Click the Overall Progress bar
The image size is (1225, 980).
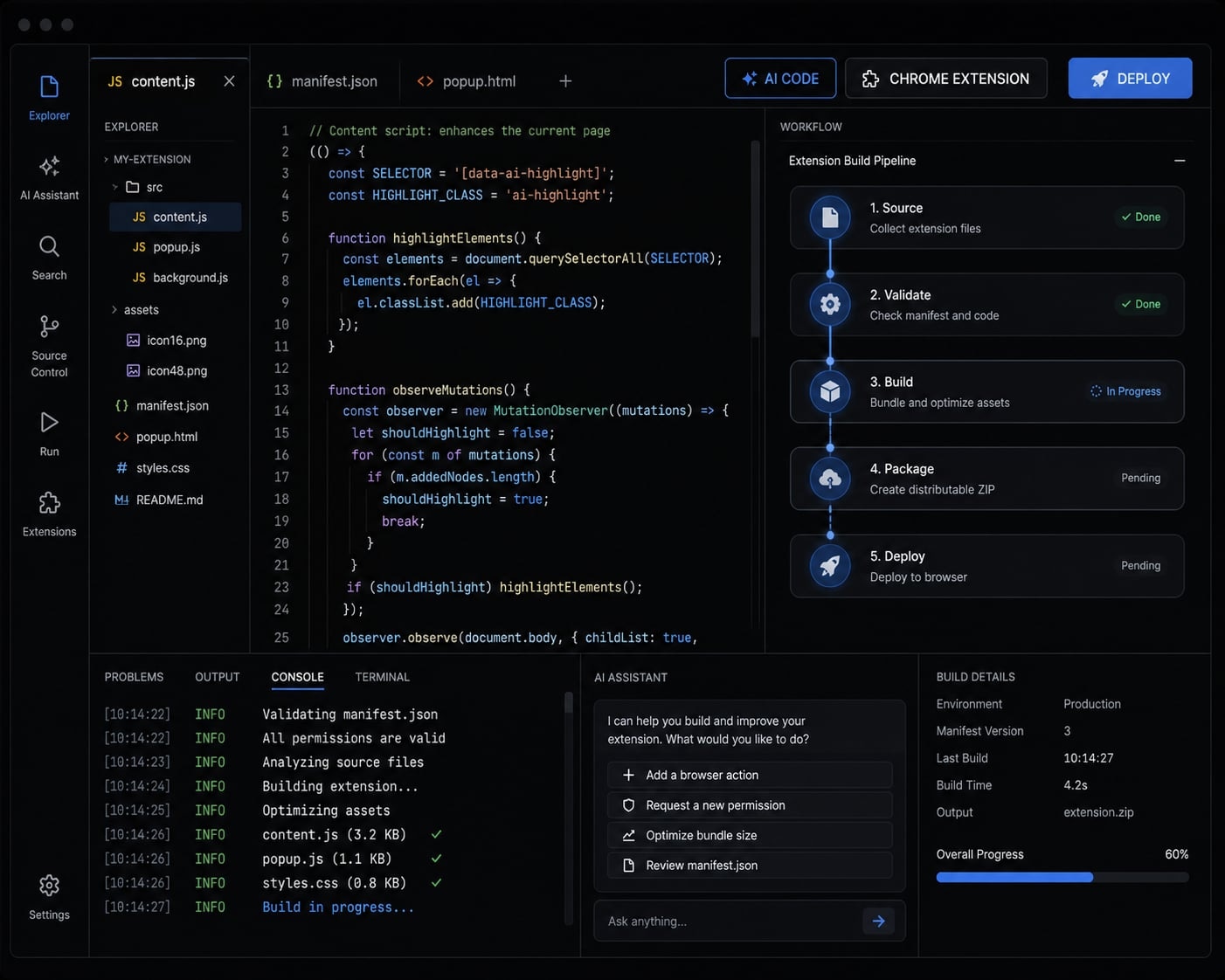1062,877
